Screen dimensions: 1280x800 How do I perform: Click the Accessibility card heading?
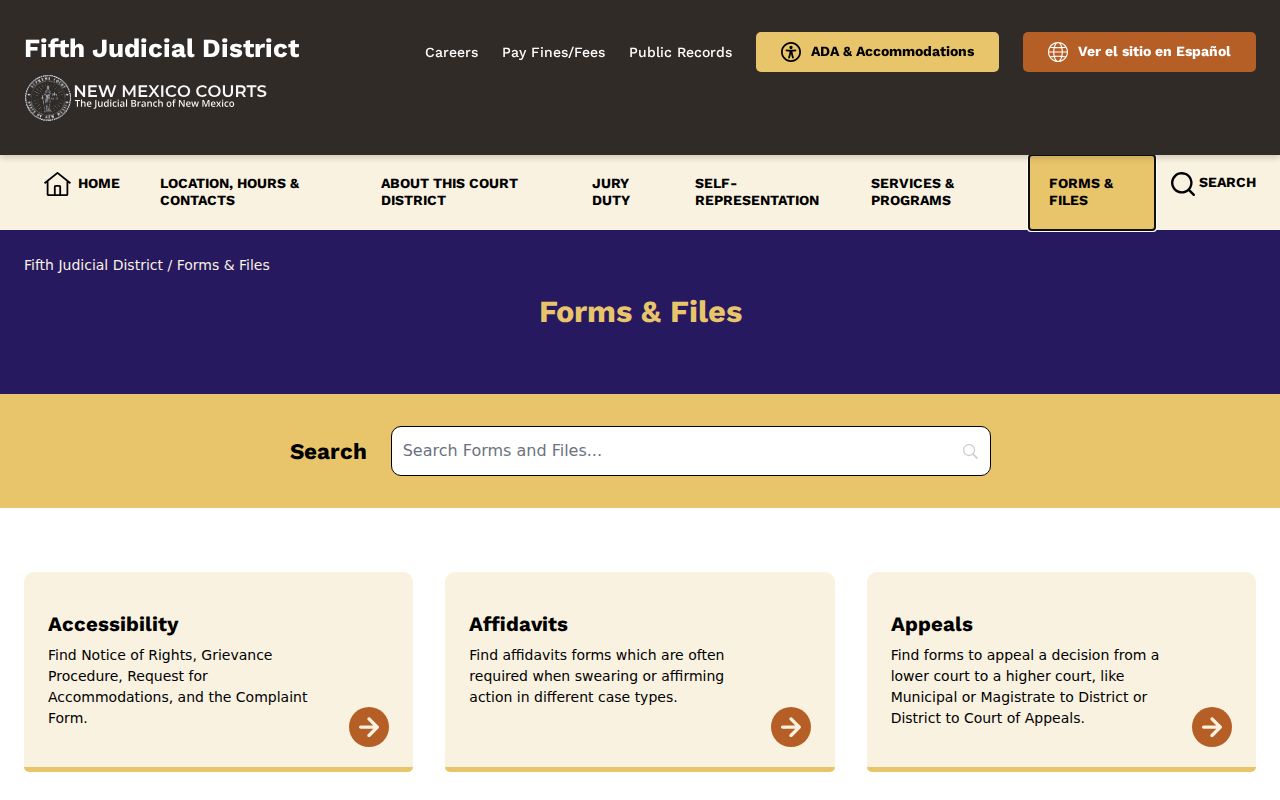113,624
